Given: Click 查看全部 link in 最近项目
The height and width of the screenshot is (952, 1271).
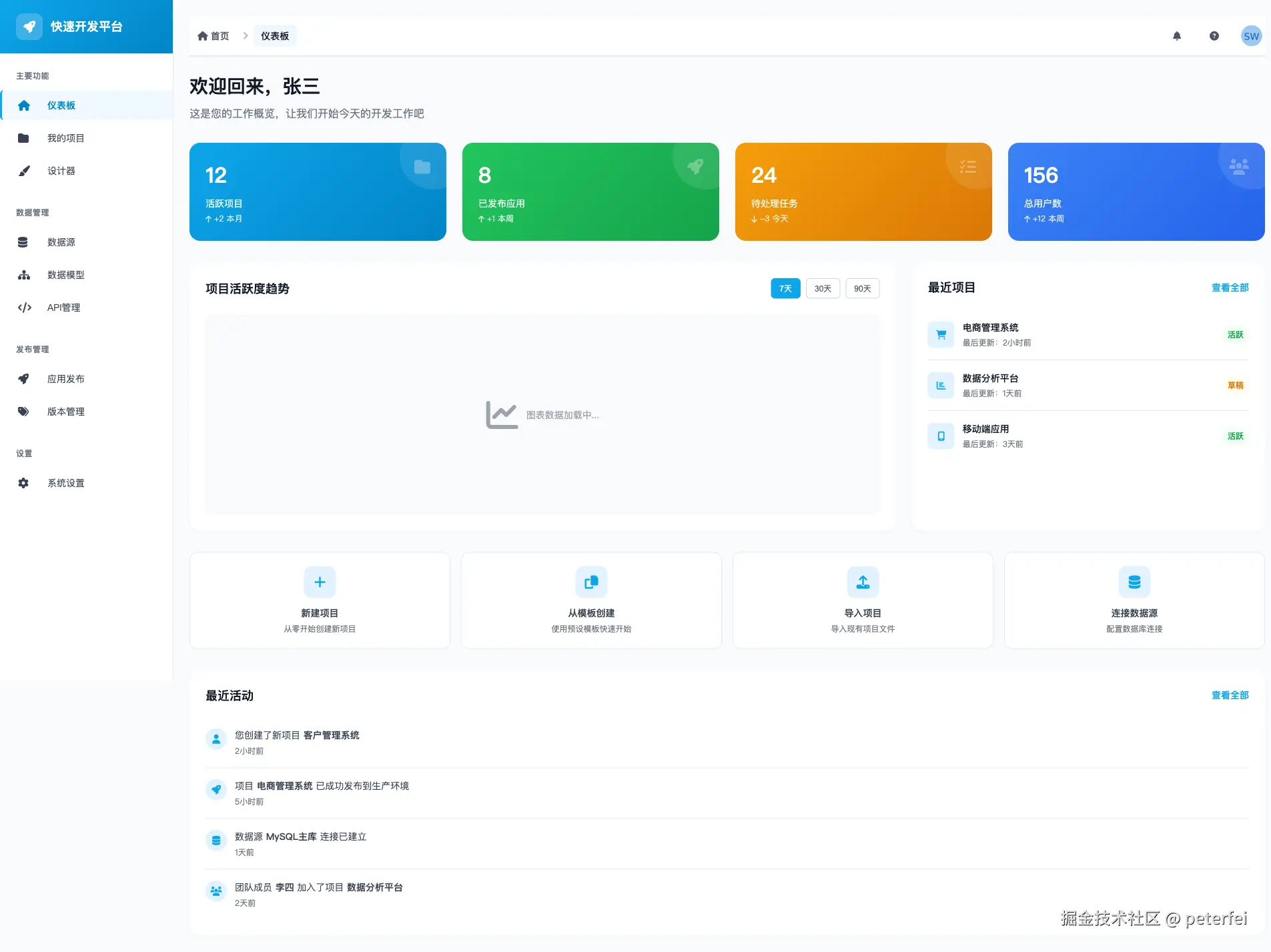Looking at the screenshot, I should [x=1230, y=288].
